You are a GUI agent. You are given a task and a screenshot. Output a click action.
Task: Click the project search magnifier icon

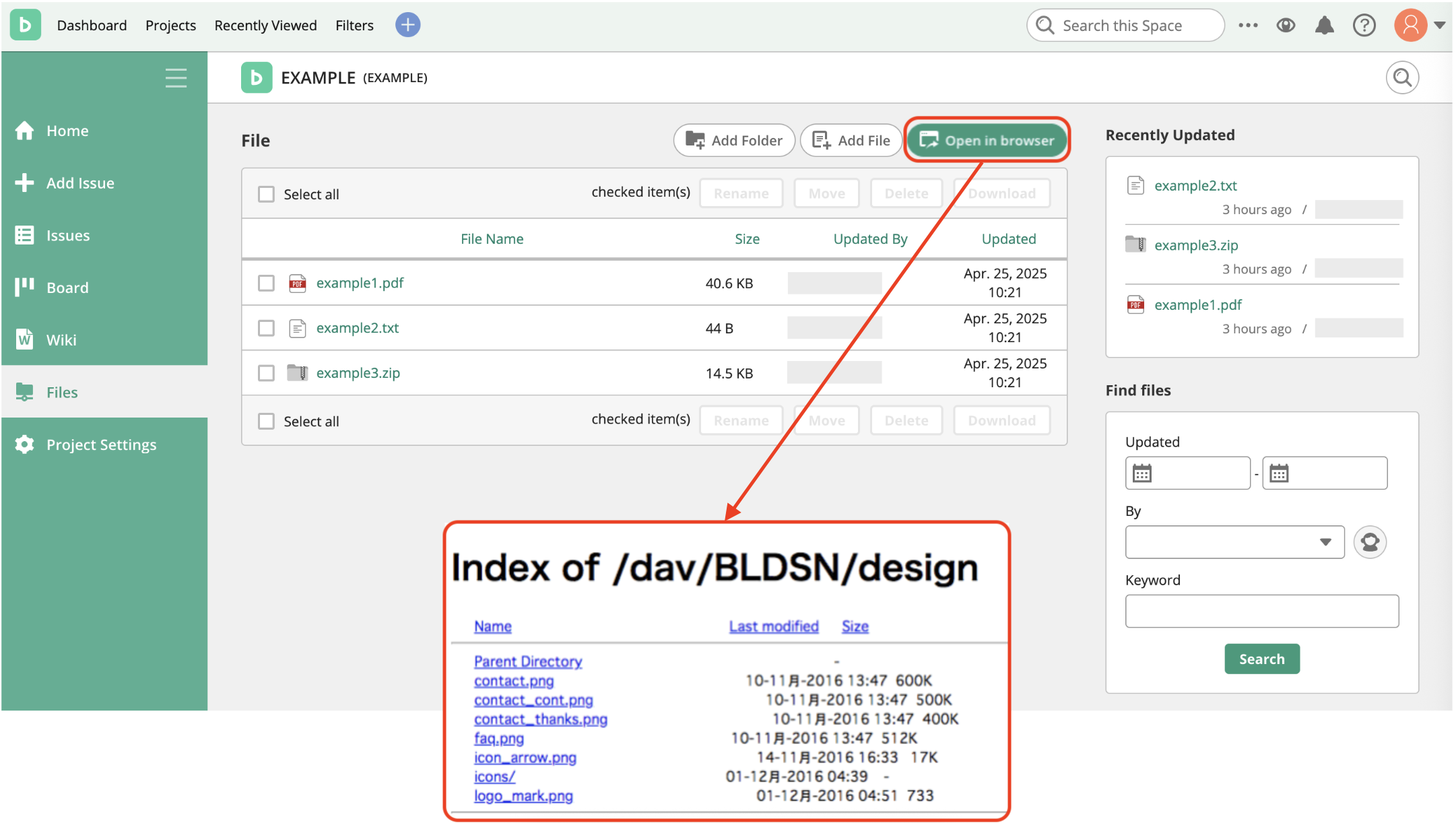click(x=1402, y=77)
